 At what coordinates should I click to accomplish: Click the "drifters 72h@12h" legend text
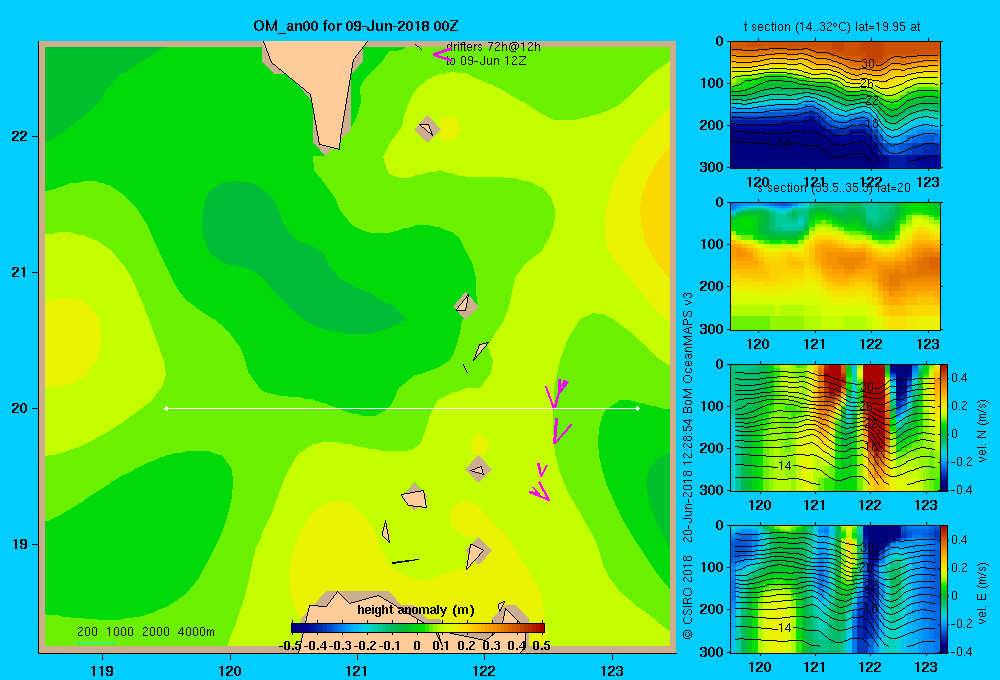493,47
